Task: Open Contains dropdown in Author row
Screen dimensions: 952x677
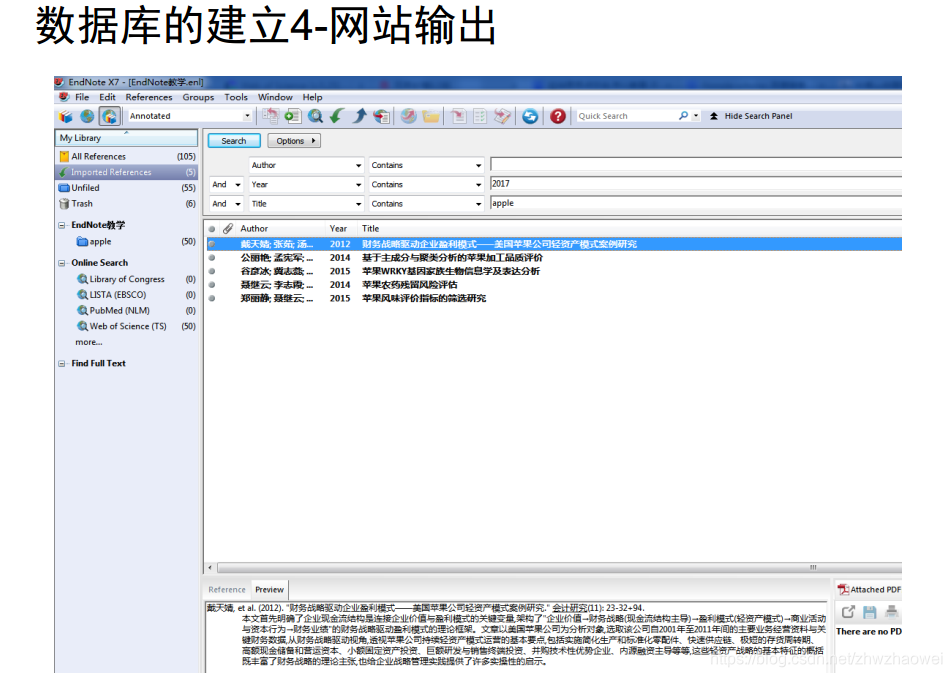Action: tap(478, 165)
